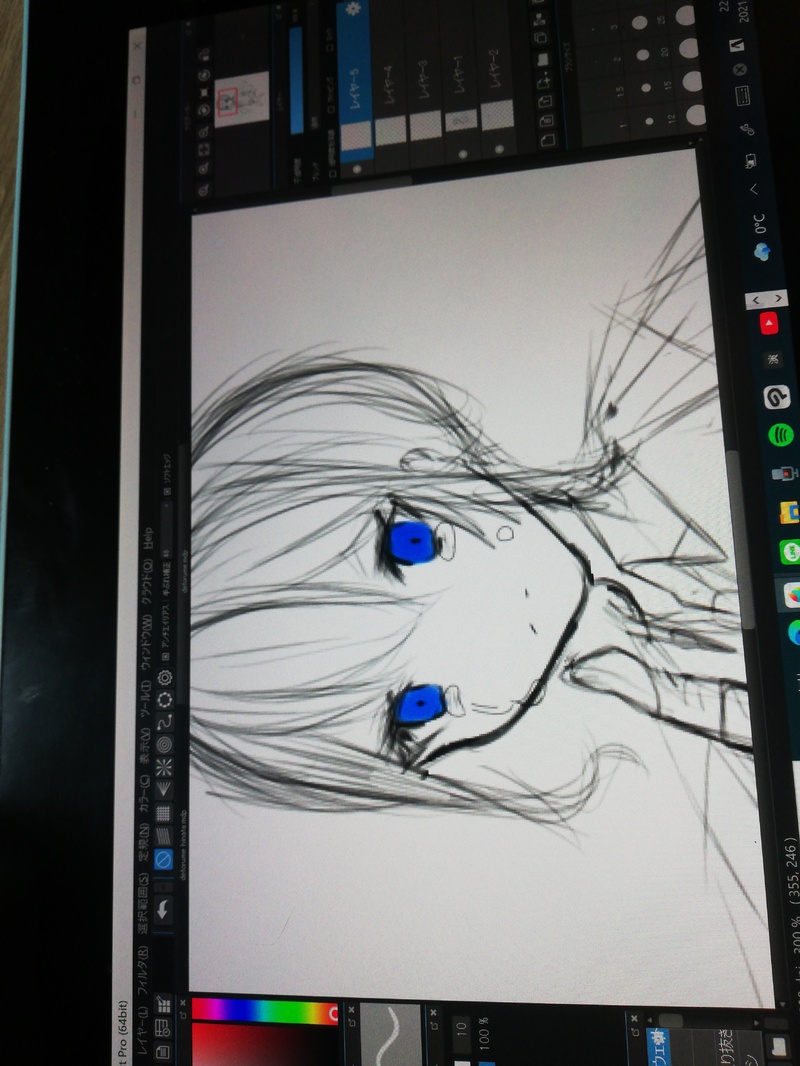Viewport: 800px width, 1066px height.
Task: Switch to deforume.mdp document tab
Action: click(x=186, y=570)
